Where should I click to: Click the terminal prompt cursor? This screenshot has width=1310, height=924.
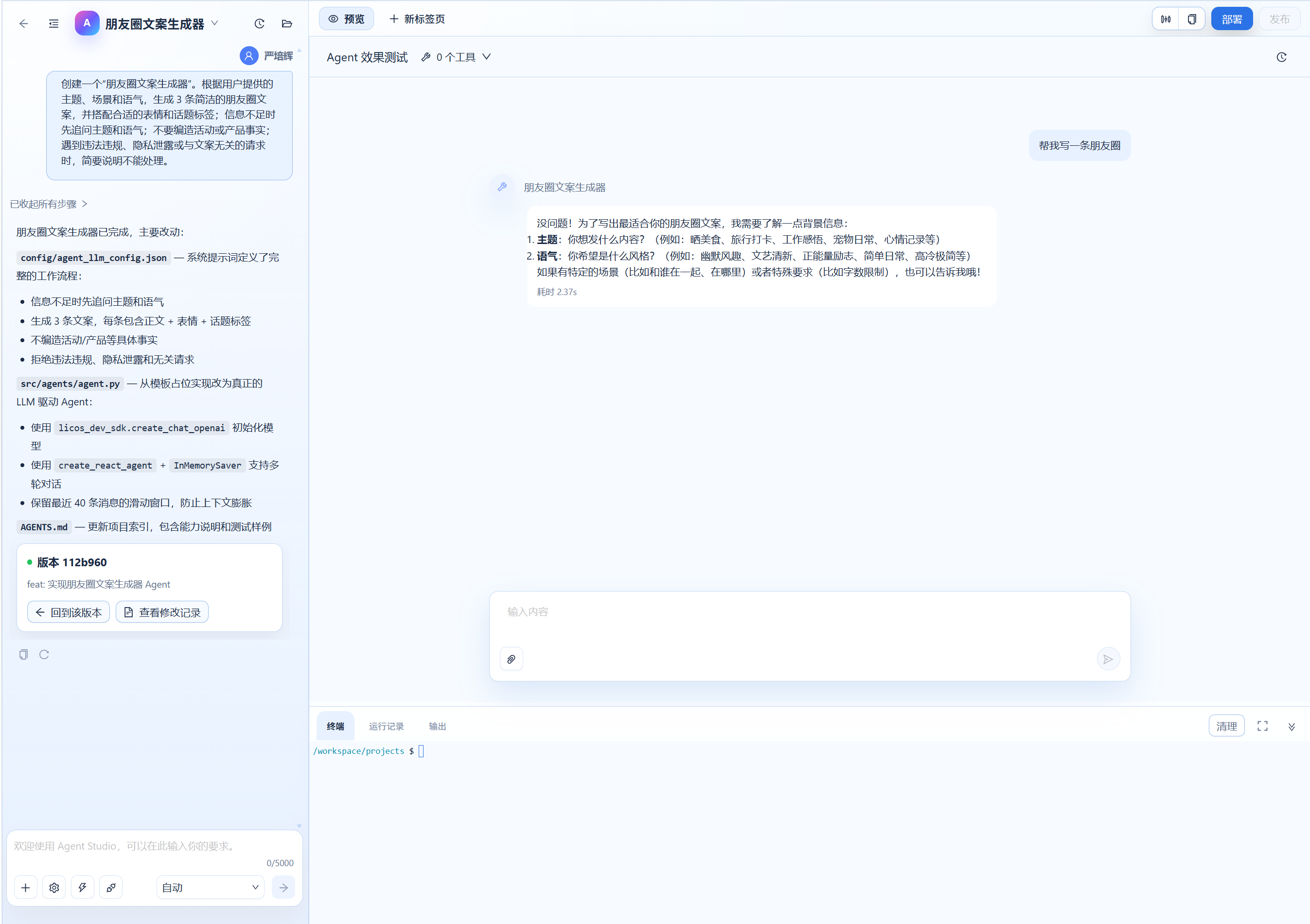(421, 751)
